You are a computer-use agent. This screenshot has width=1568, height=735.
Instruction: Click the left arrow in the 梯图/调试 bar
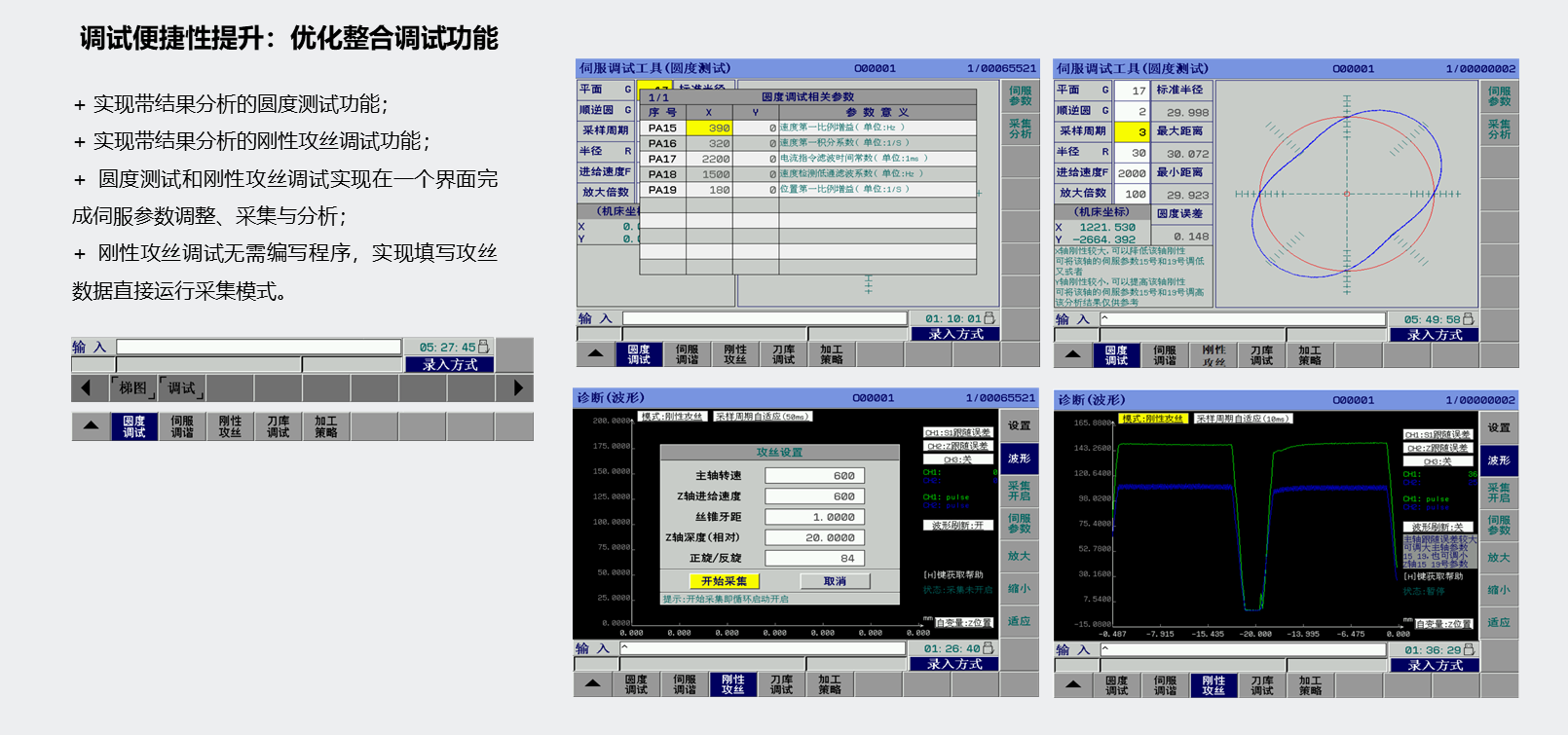pyautogui.click(x=86, y=388)
